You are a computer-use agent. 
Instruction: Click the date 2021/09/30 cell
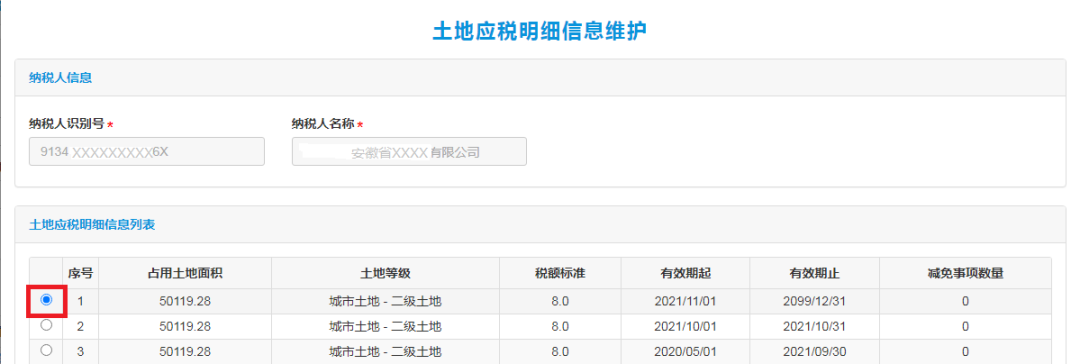pos(815,352)
